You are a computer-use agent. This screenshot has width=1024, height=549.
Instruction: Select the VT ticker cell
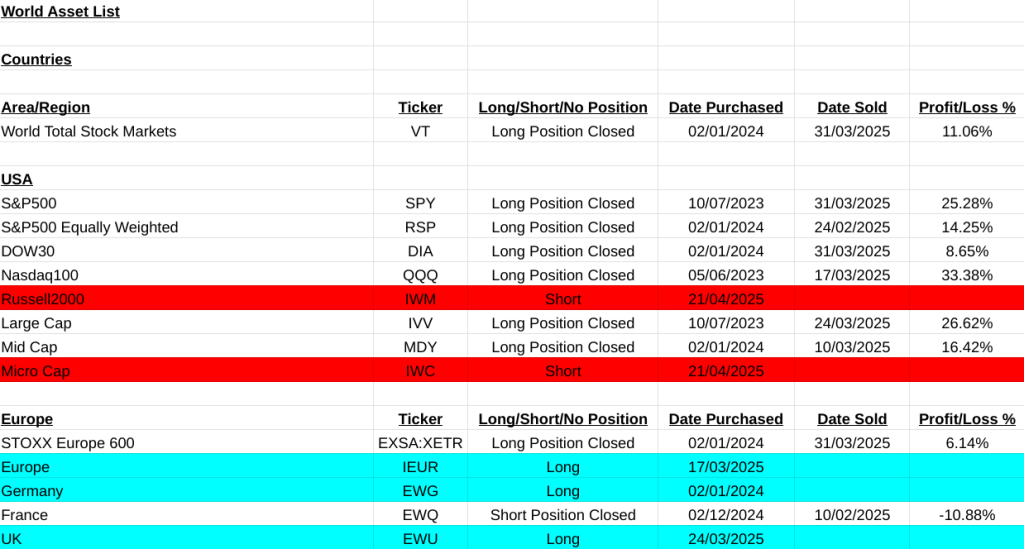pyautogui.click(x=420, y=131)
